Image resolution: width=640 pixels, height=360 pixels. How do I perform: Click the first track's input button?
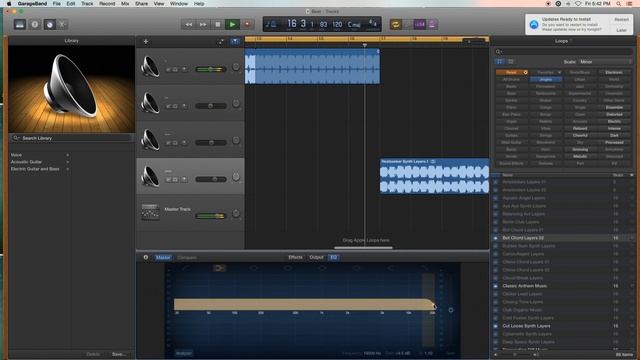[184, 69]
